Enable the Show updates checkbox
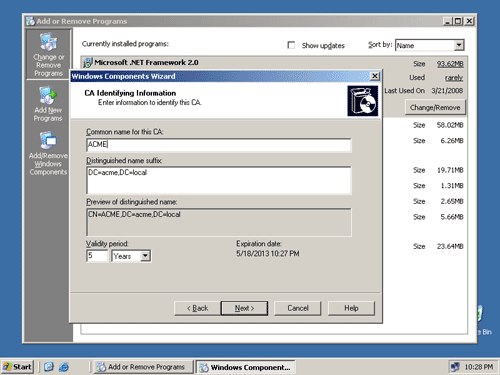 (x=291, y=45)
